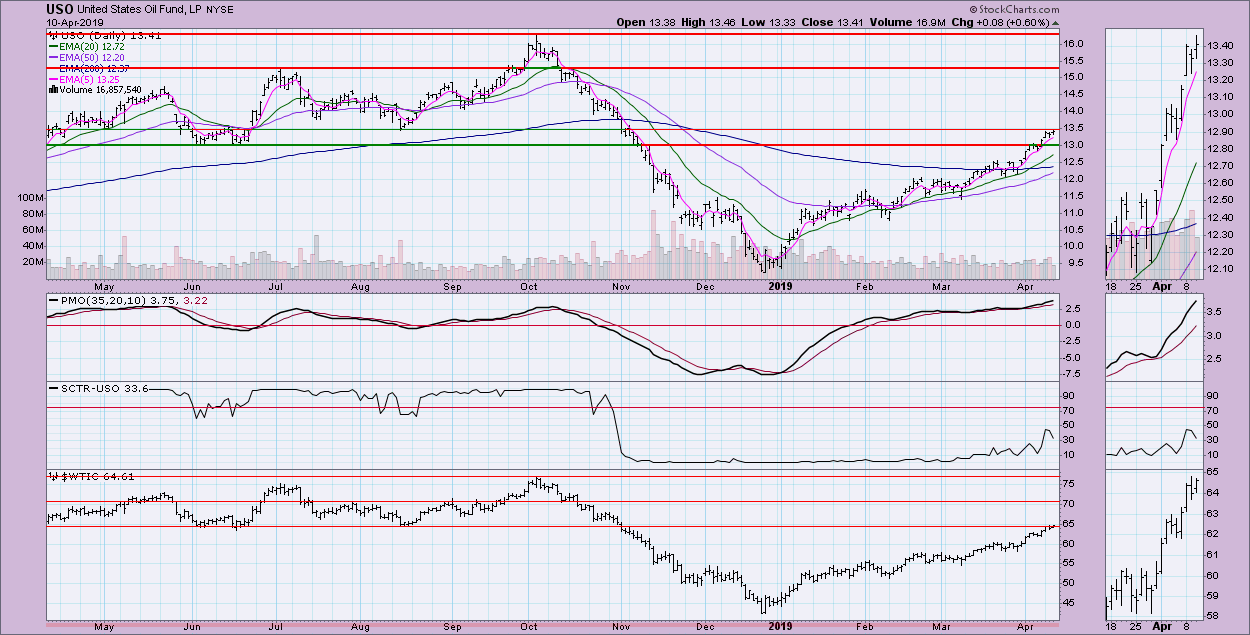This screenshot has width=1250, height=635.
Task: Click the USO ticker symbol in the title
Action: click(x=59, y=9)
